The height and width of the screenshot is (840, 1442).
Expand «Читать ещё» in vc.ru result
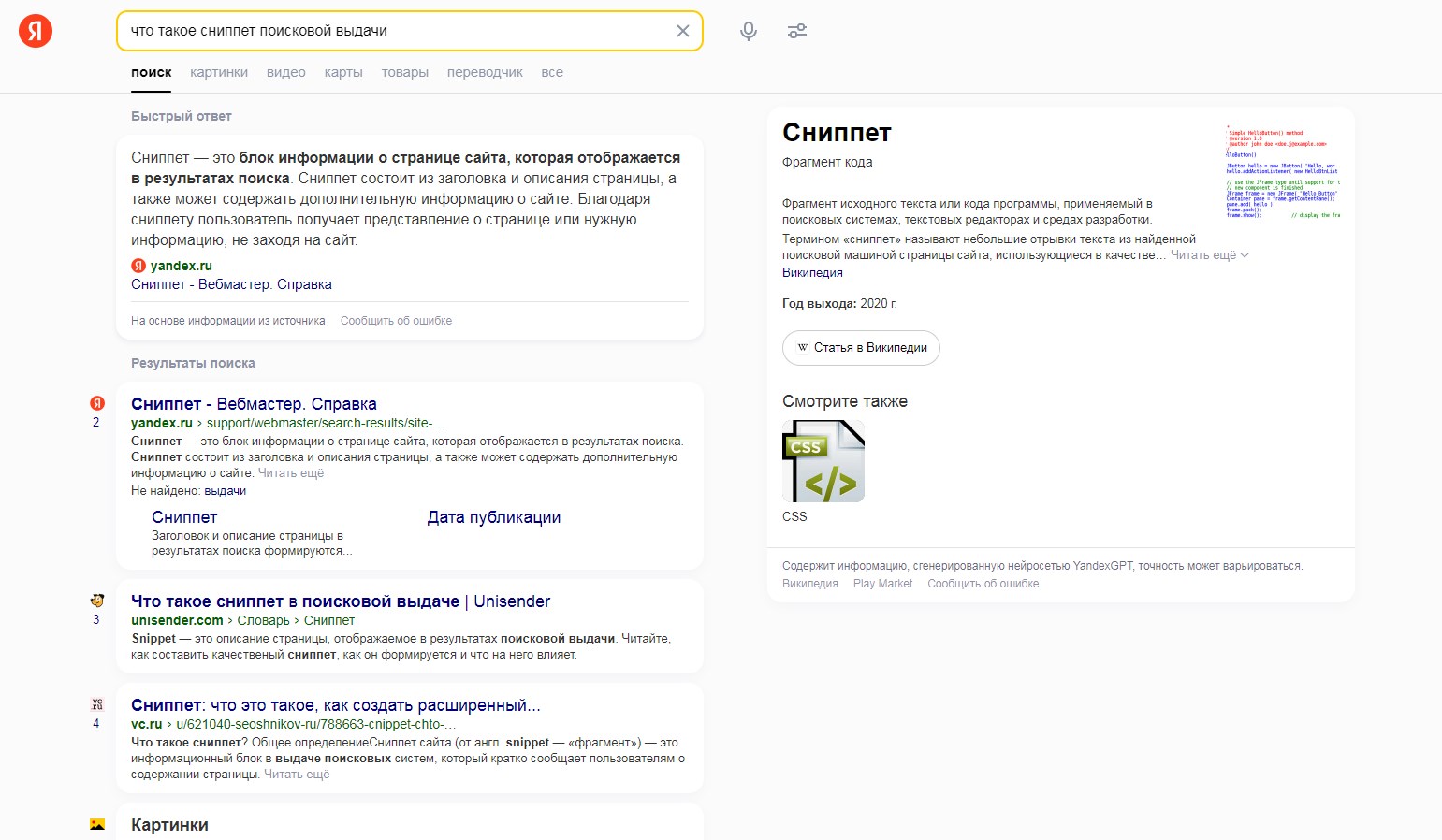pos(297,775)
